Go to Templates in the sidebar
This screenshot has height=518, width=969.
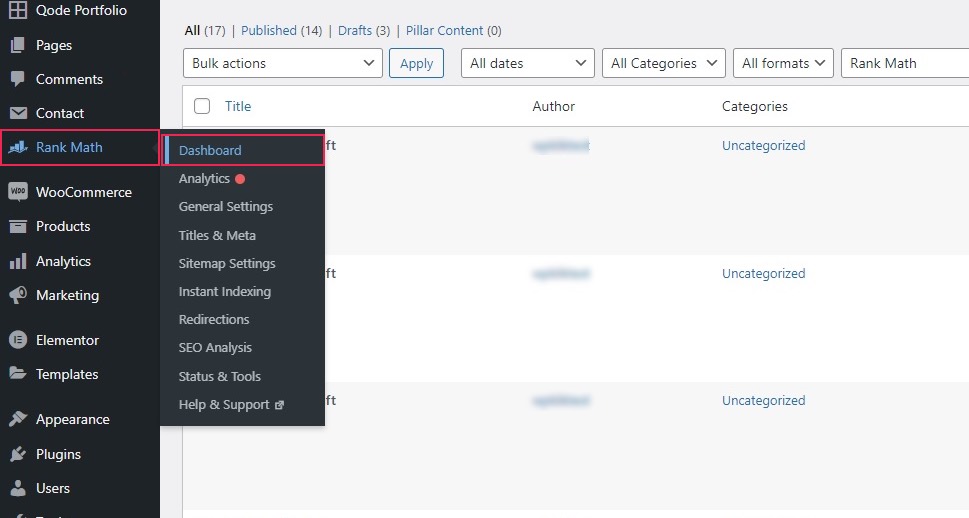(67, 374)
